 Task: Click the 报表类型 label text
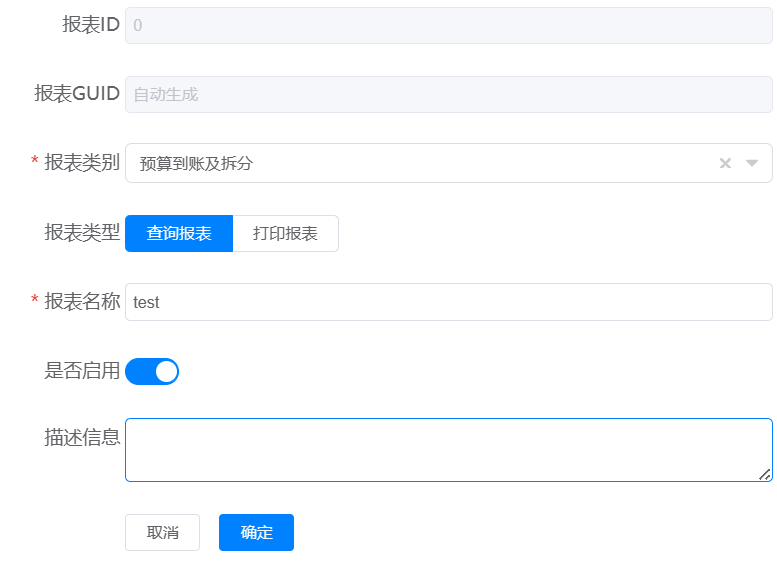(x=82, y=232)
